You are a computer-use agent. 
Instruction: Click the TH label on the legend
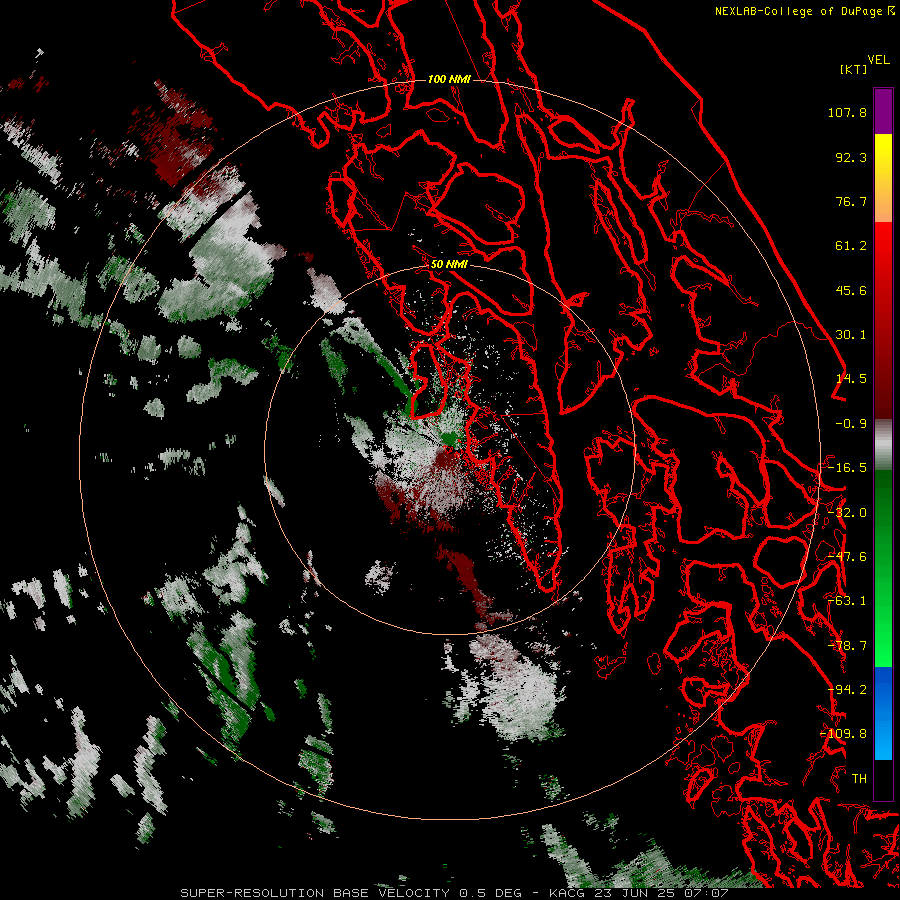[x=859, y=779]
